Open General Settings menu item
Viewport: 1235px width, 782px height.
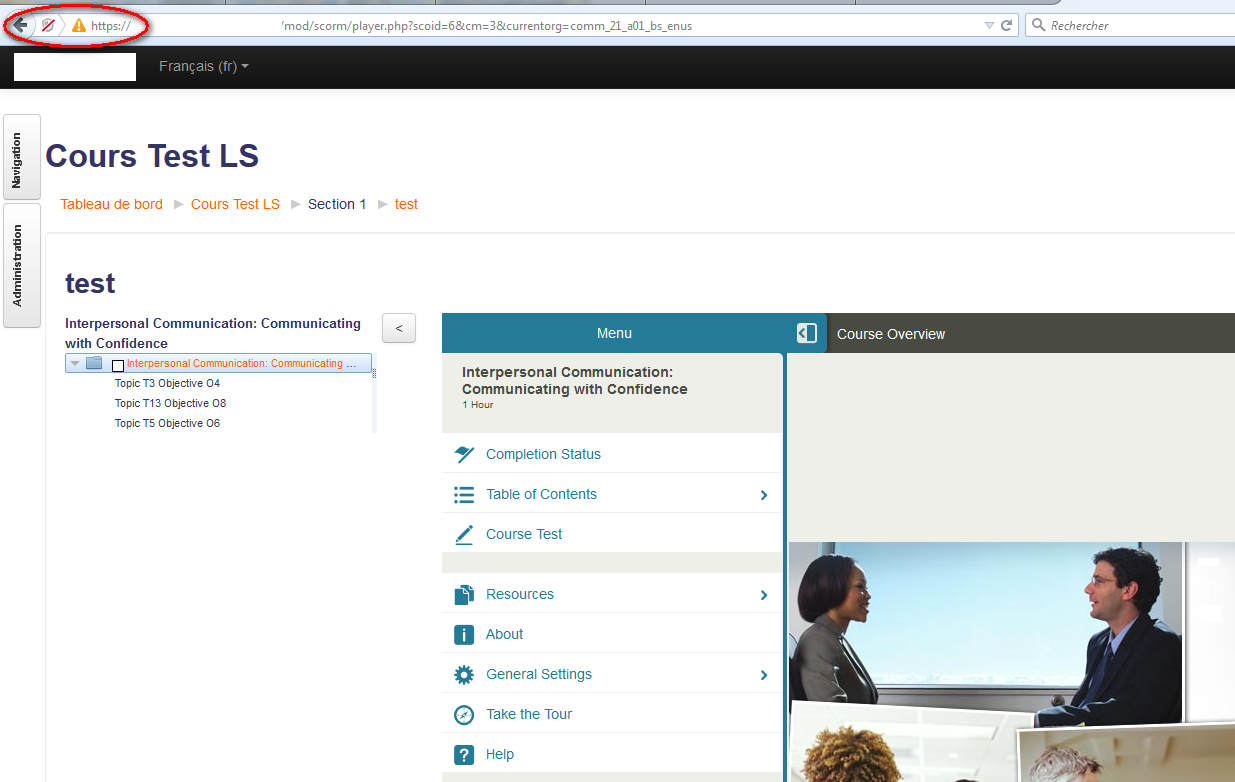point(612,674)
